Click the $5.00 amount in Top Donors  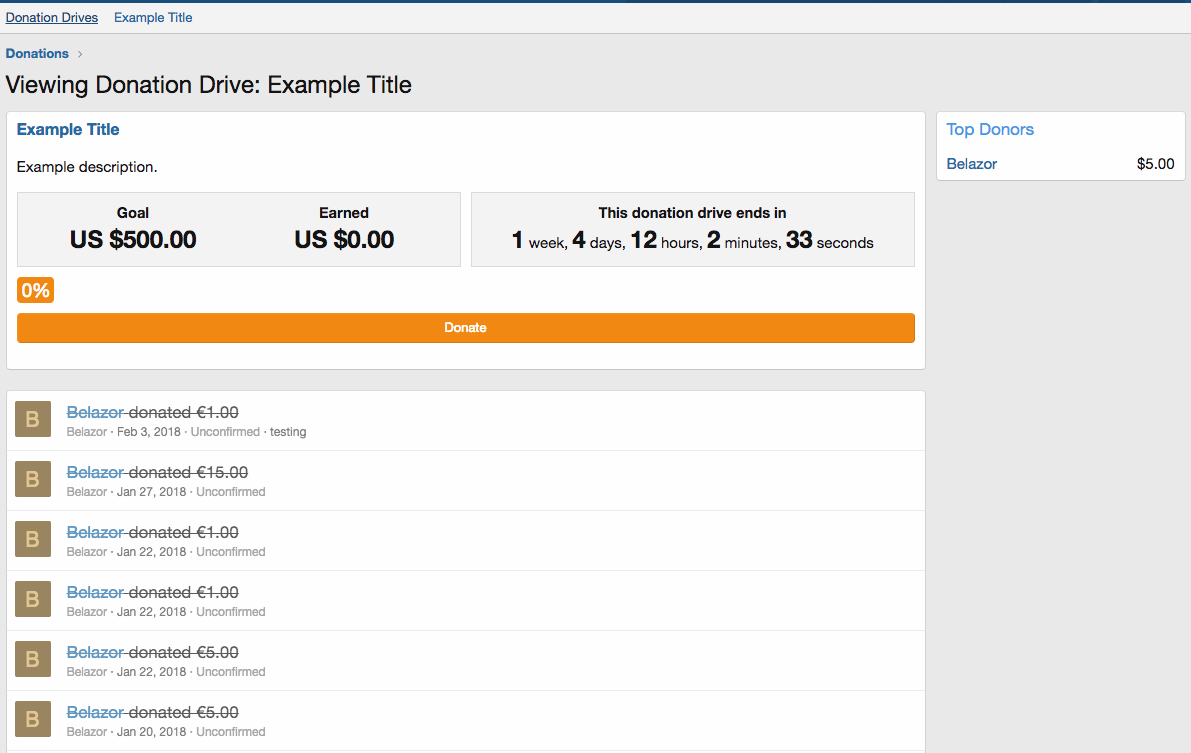pos(1155,164)
